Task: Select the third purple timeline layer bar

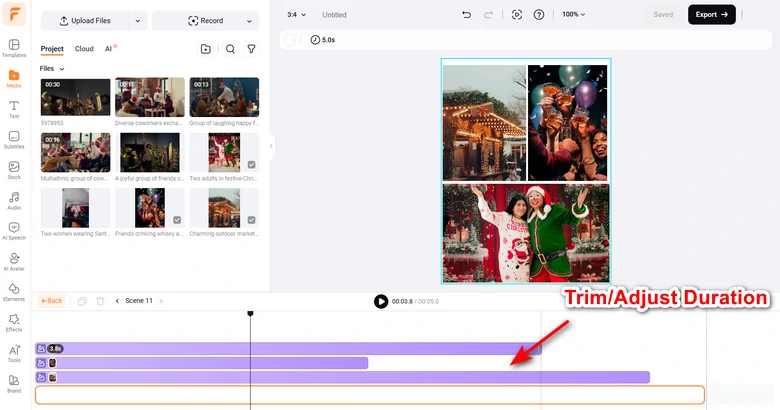Action: pos(343,378)
